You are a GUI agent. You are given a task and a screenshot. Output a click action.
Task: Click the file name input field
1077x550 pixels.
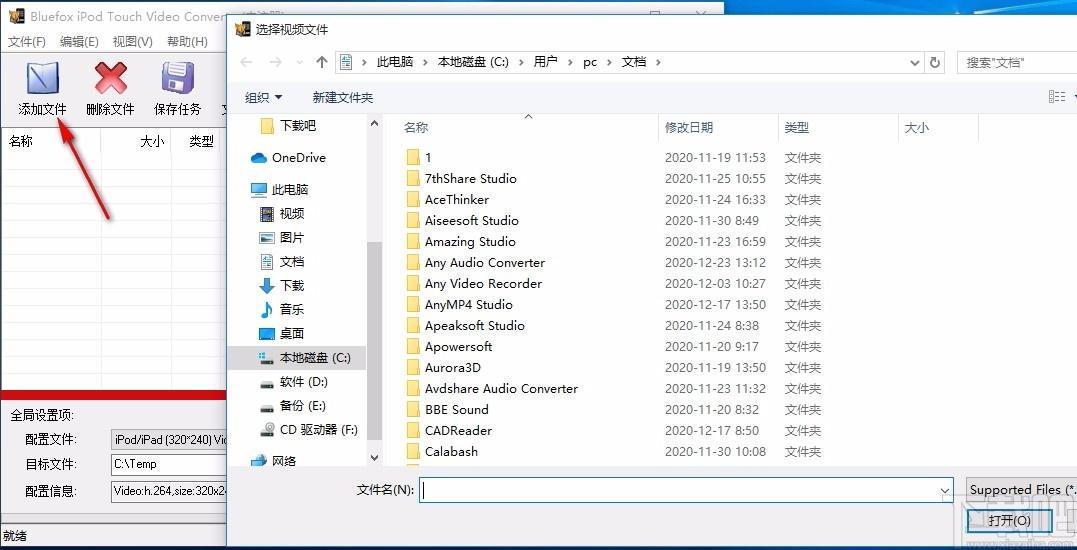point(680,490)
